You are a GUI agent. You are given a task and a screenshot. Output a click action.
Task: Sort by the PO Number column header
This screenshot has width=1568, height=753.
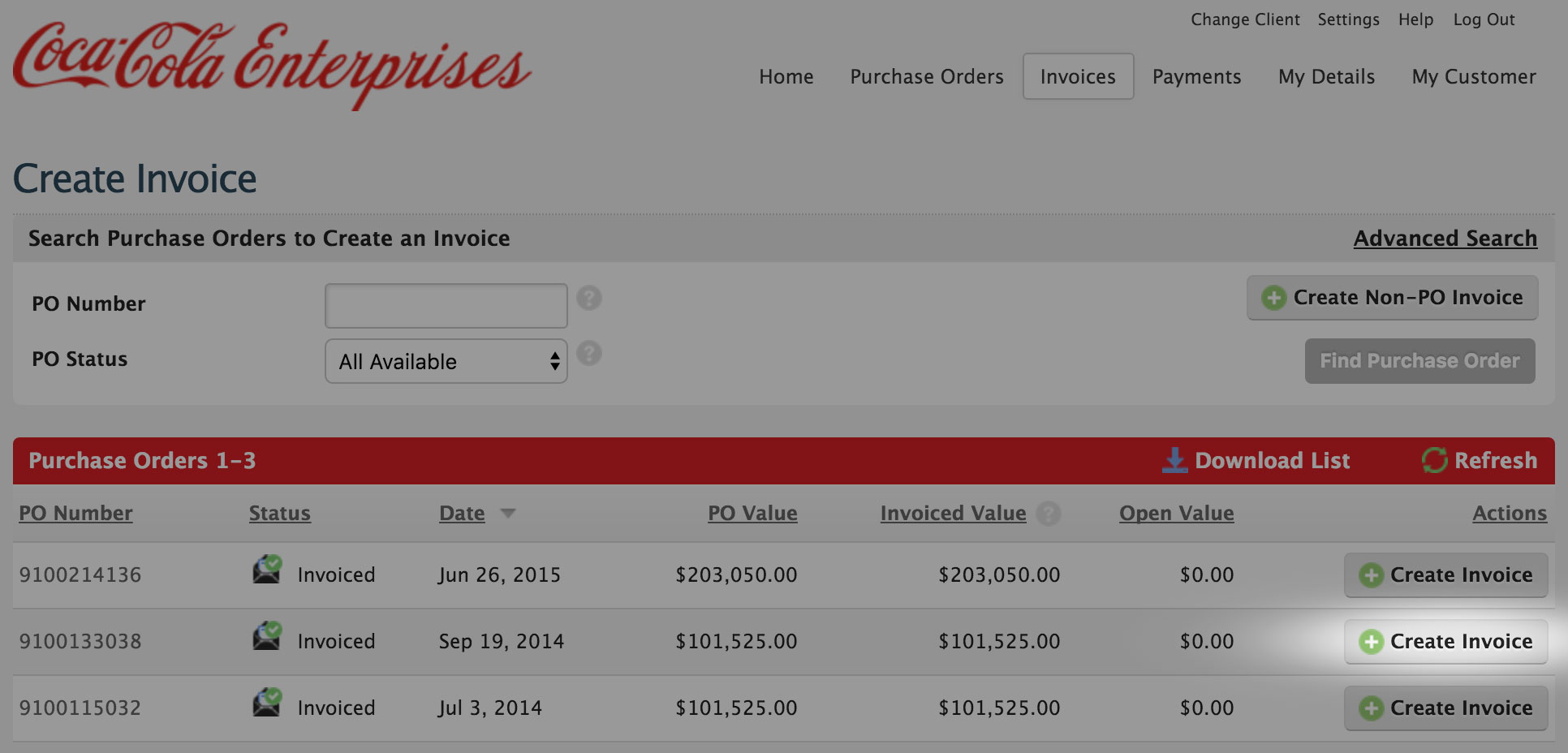click(75, 513)
